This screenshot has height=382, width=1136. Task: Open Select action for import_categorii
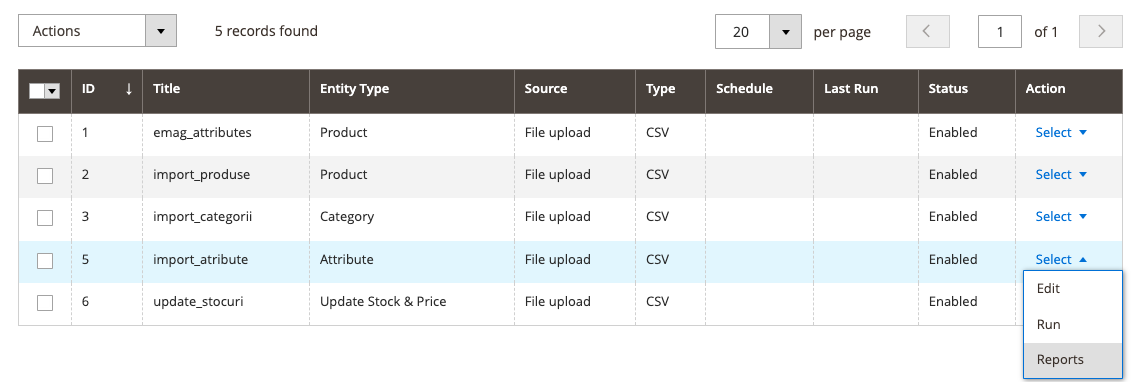[x=1061, y=217]
